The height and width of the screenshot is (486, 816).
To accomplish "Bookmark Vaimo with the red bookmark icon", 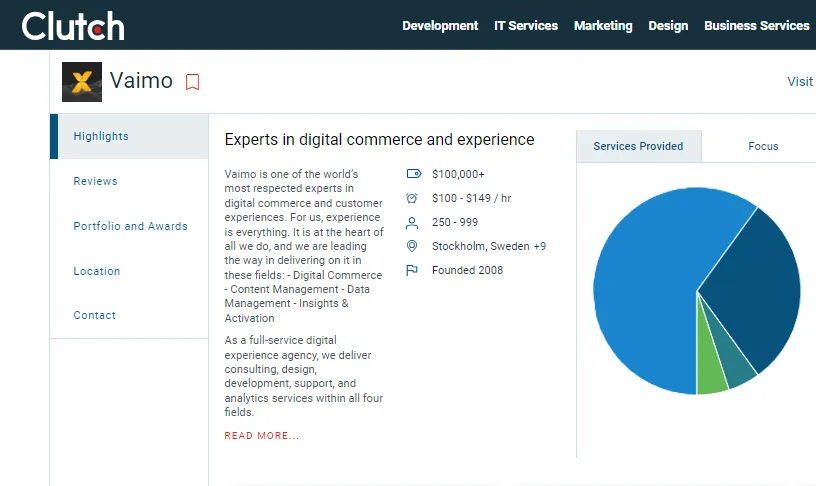I will pyautogui.click(x=193, y=82).
